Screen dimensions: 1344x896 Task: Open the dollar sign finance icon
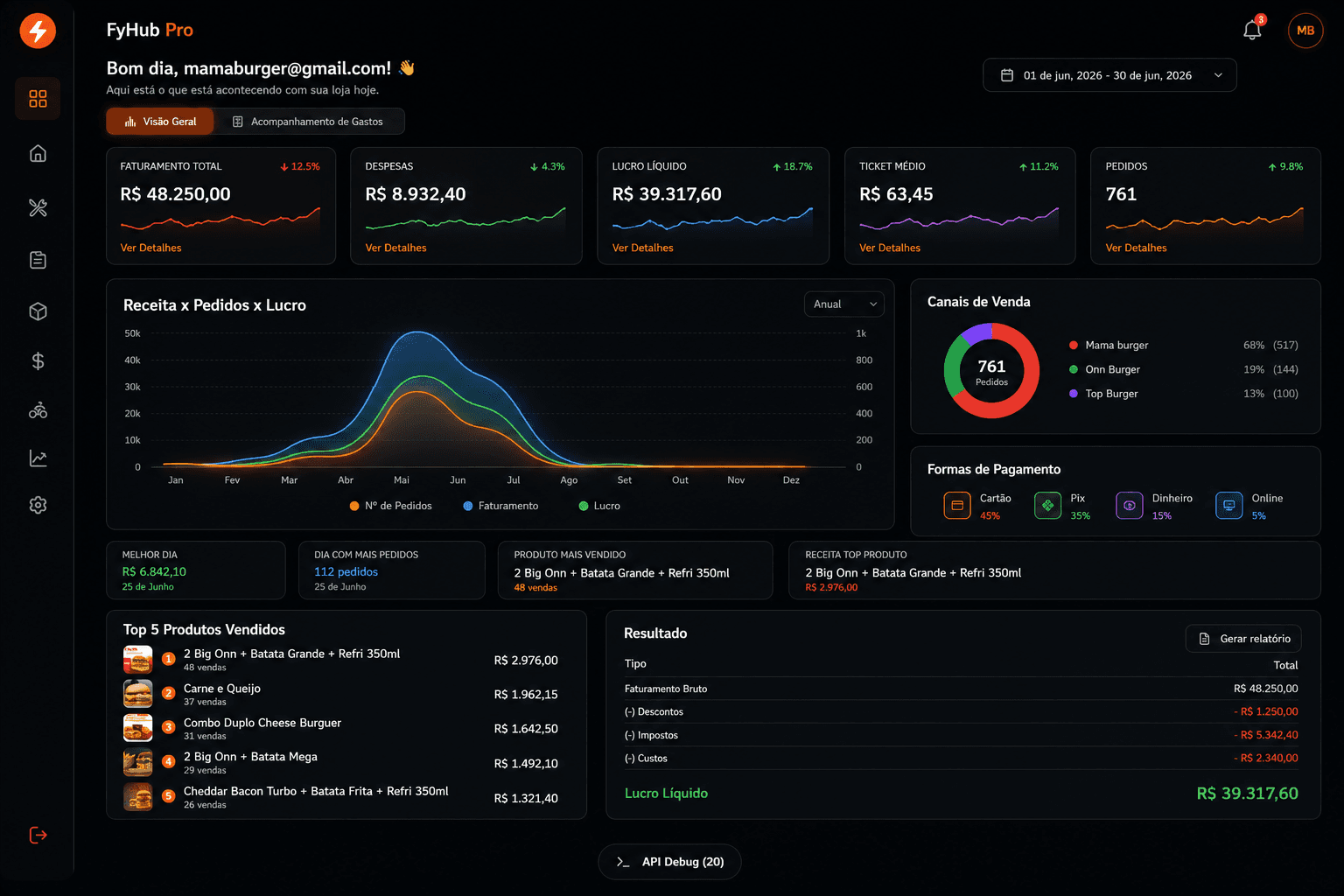click(x=38, y=360)
